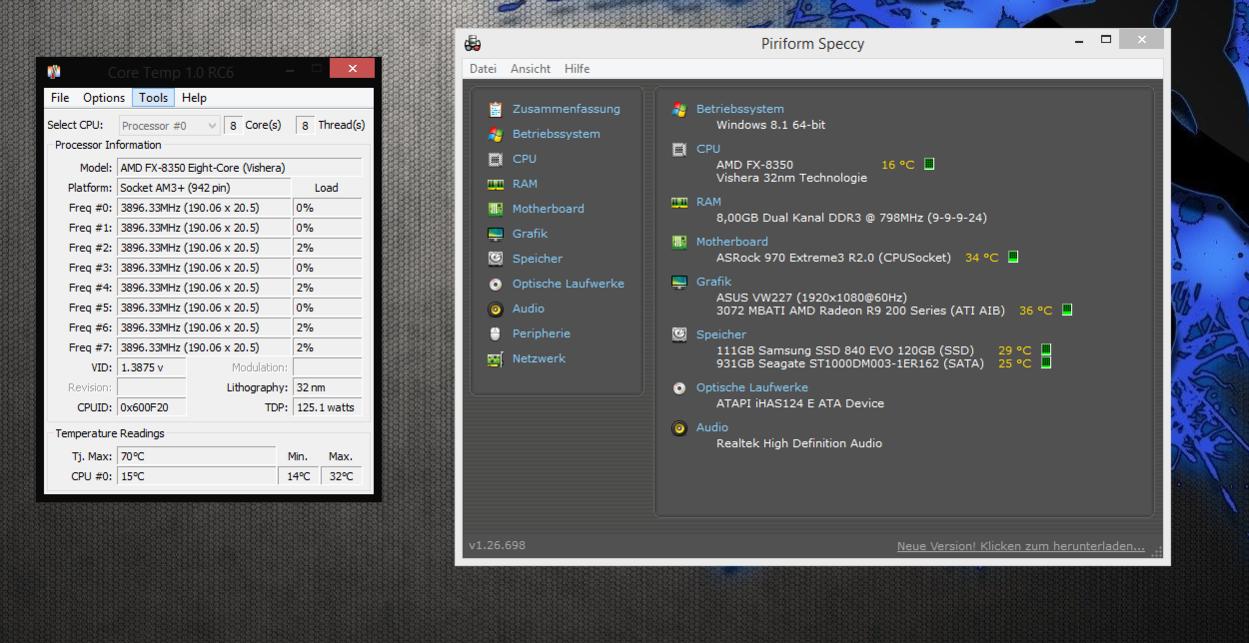The height and width of the screenshot is (643, 1249).
Task: Click the chip icon beside CPU summary heading
Action: point(679,149)
